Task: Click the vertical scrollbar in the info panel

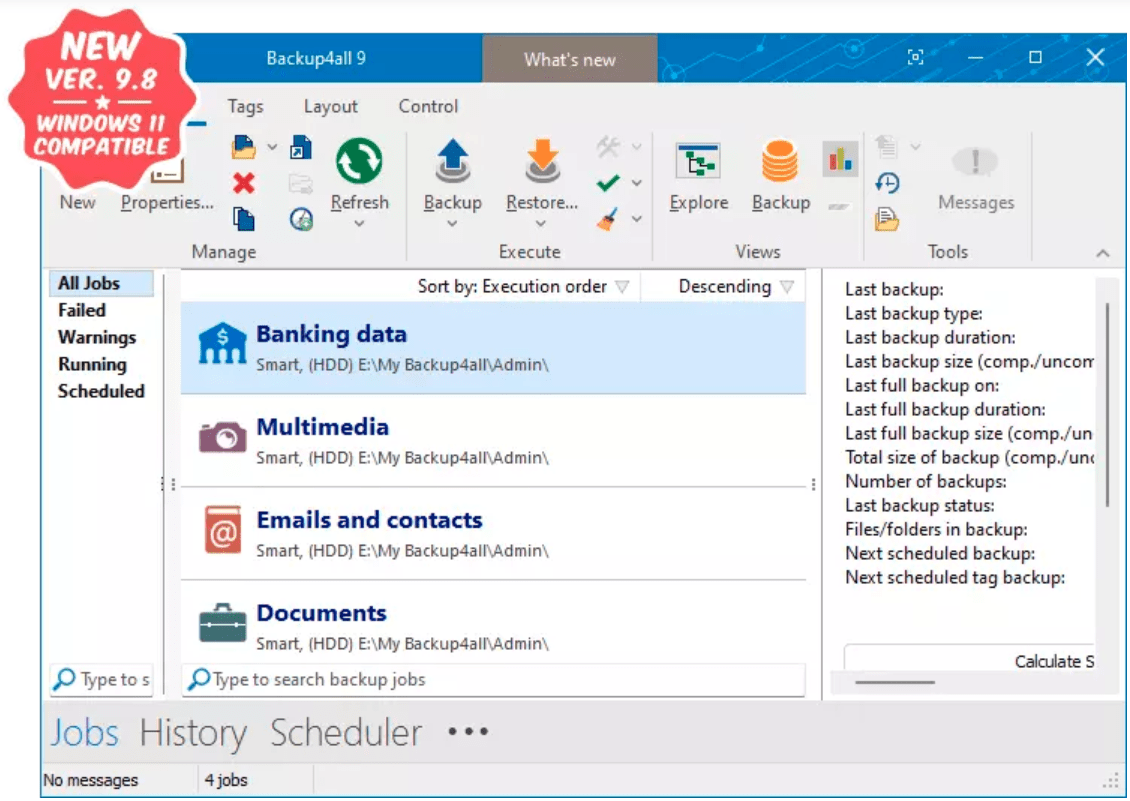Action: [x=1107, y=404]
